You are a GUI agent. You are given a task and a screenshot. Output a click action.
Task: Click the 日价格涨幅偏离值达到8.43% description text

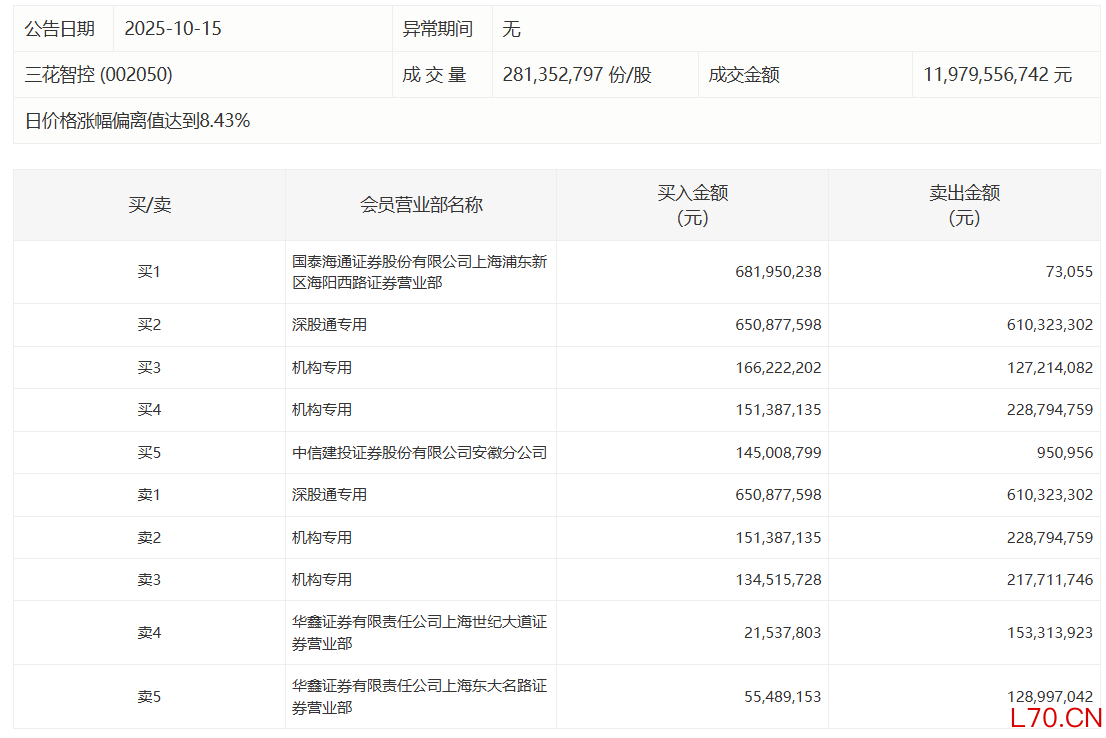pos(137,121)
